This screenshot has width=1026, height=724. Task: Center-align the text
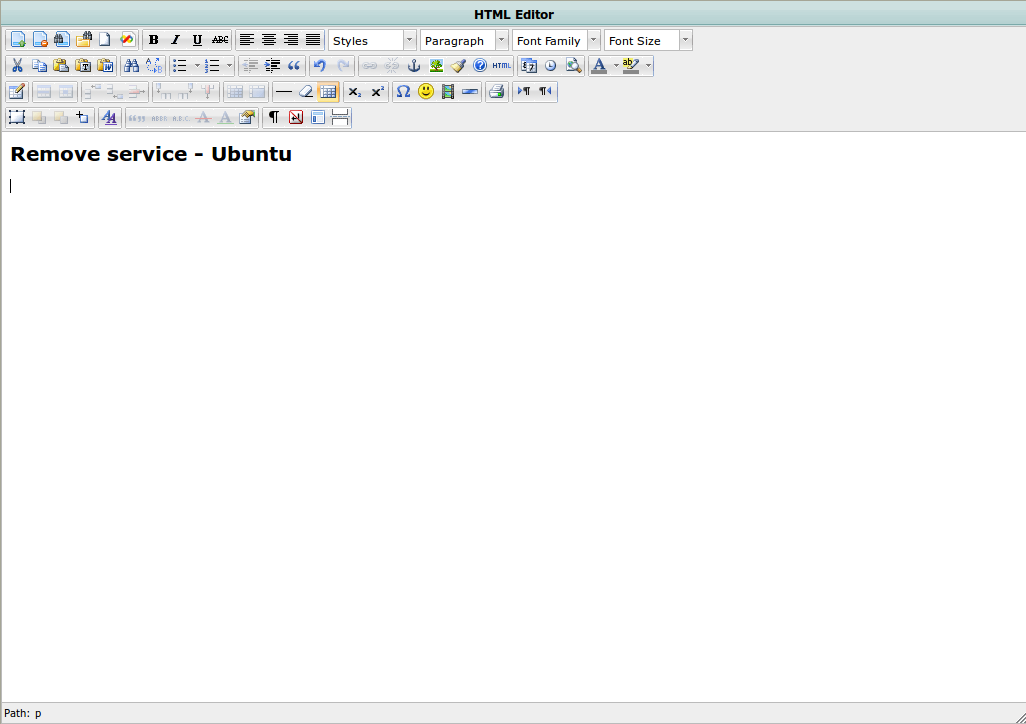269,40
